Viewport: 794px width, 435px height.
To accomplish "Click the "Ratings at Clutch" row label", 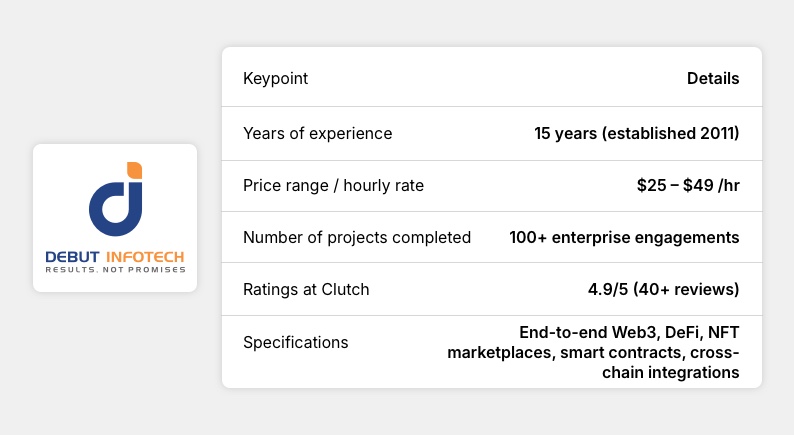I will 306,290.
